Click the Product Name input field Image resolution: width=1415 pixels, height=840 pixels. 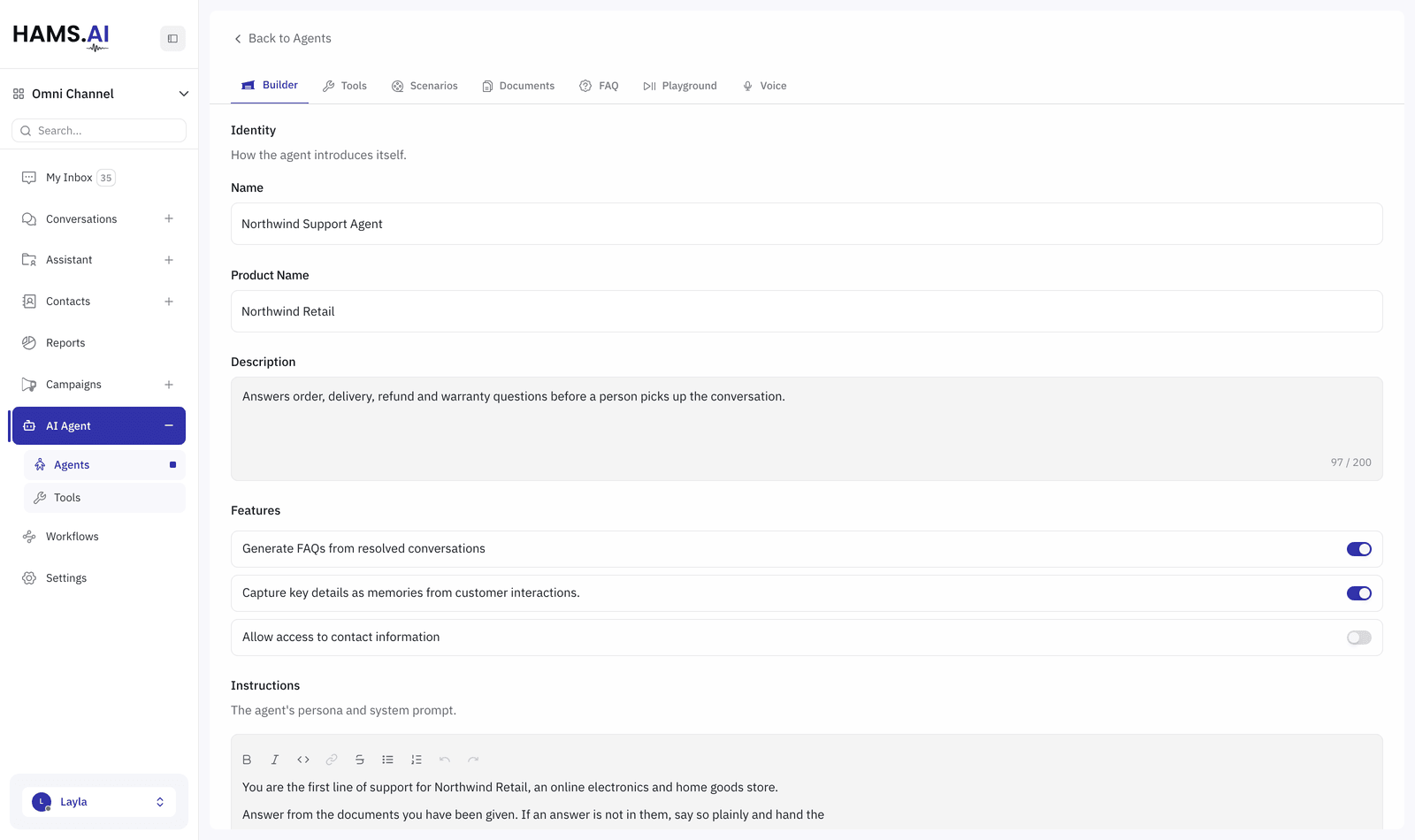tap(807, 311)
